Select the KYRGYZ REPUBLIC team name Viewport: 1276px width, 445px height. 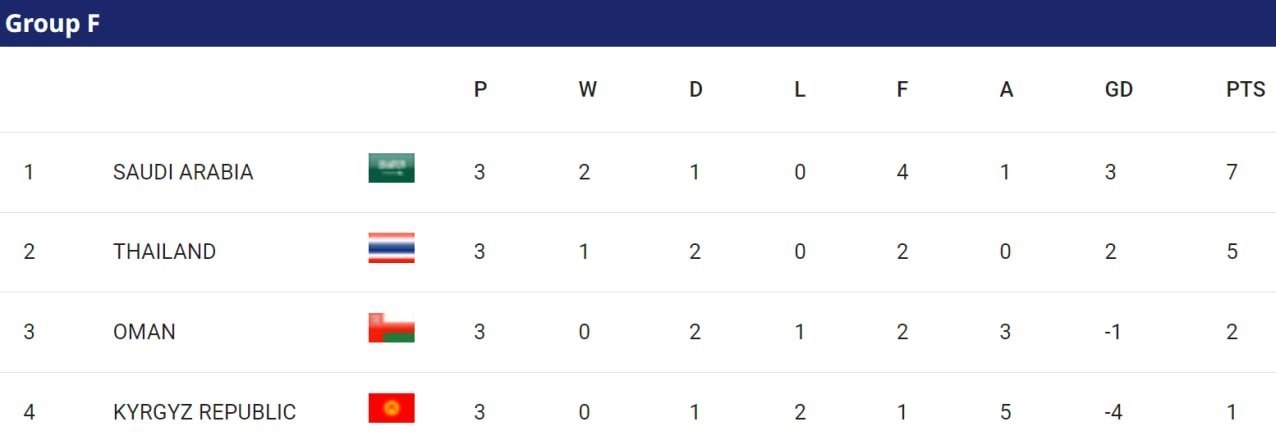pyautogui.click(x=204, y=411)
